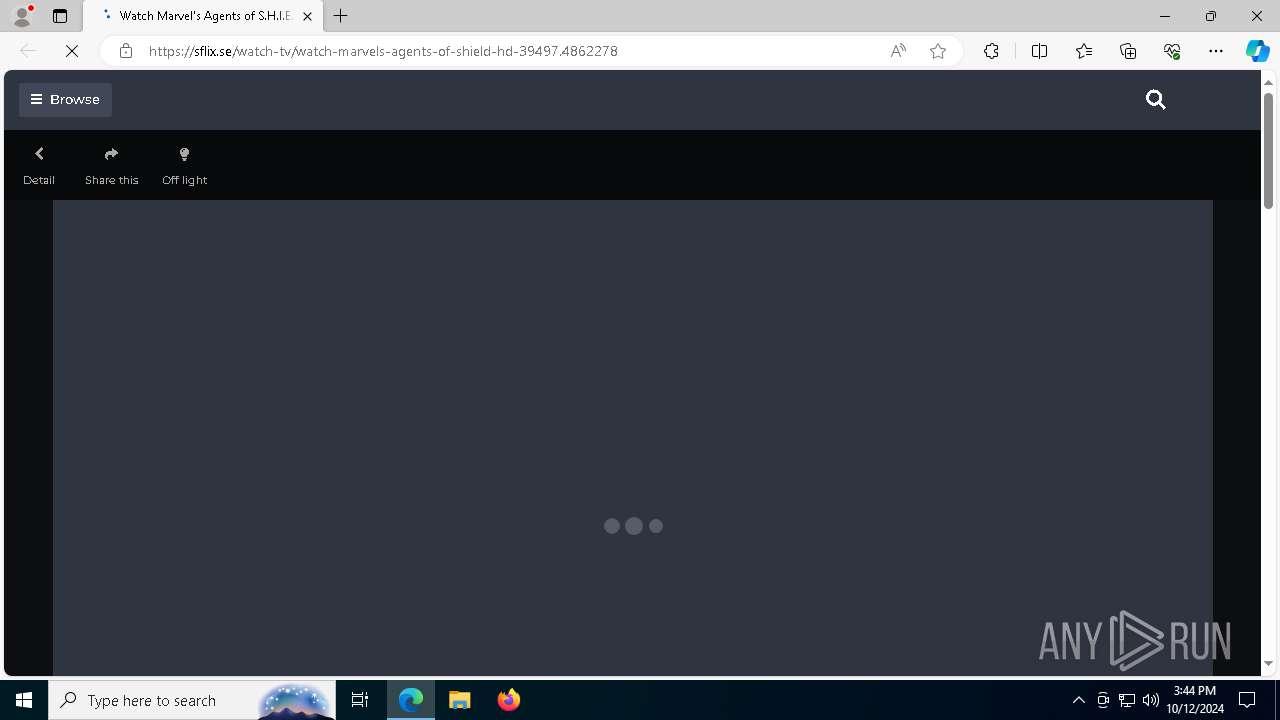Open Windows Start menu
1280x720 pixels.
pyautogui.click(x=24, y=700)
